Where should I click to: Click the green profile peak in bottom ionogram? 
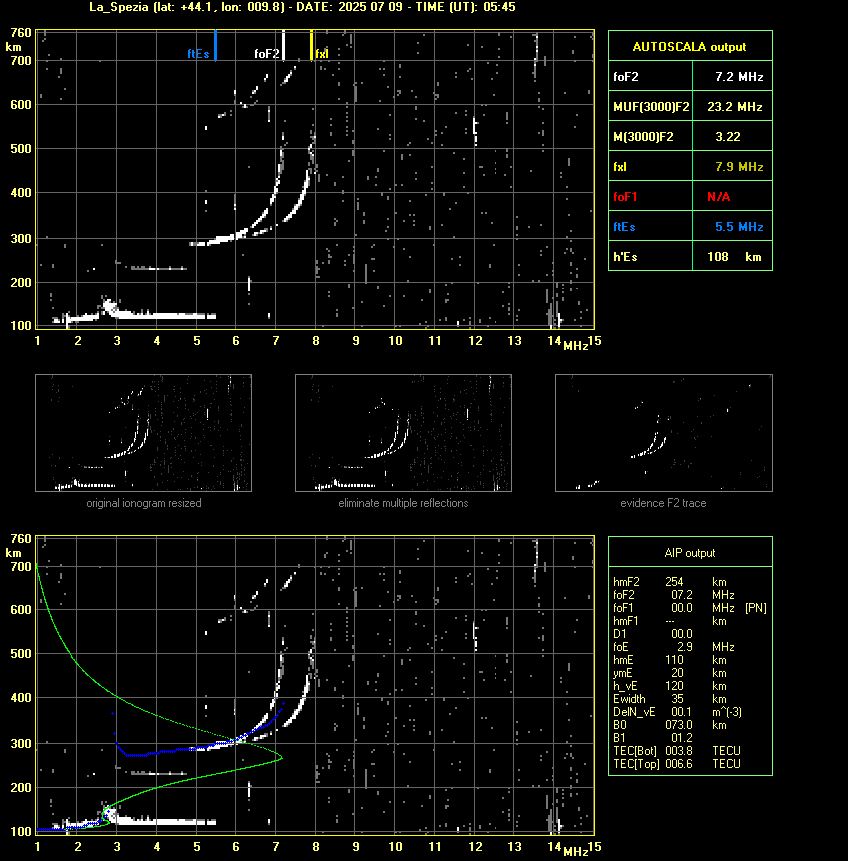[280, 758]
